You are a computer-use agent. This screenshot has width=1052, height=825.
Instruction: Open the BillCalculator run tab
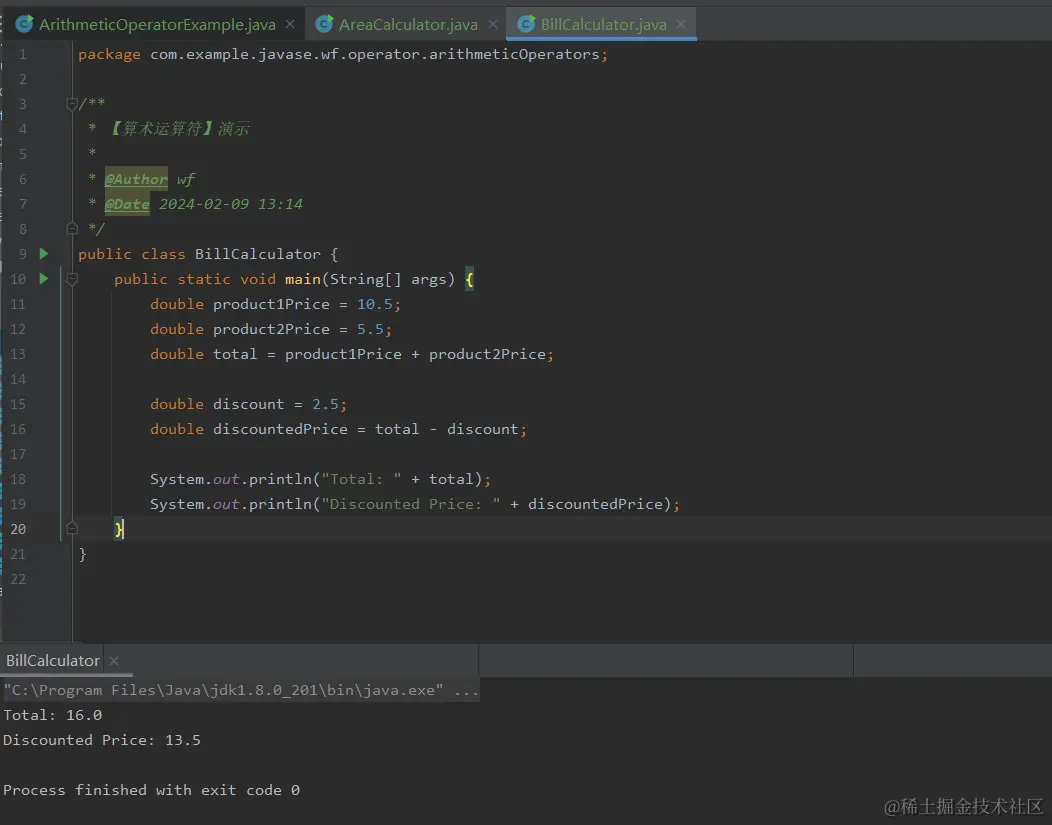(53, 661)
